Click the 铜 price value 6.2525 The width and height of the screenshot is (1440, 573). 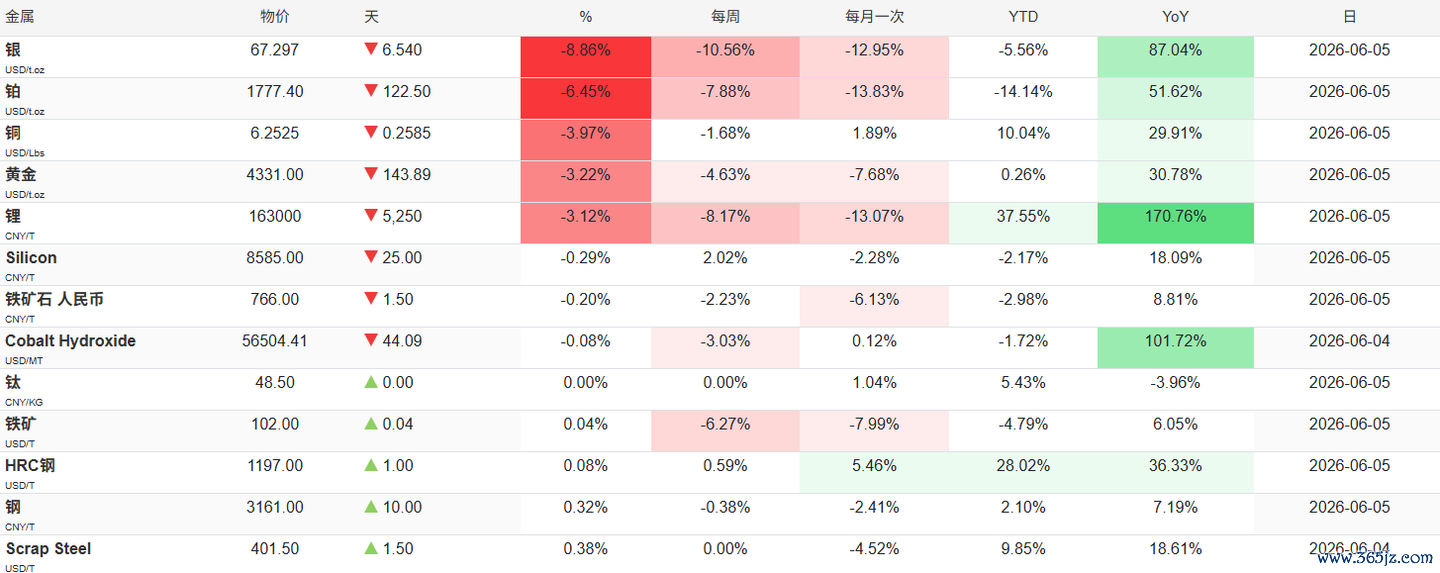(x=275, y=133)
